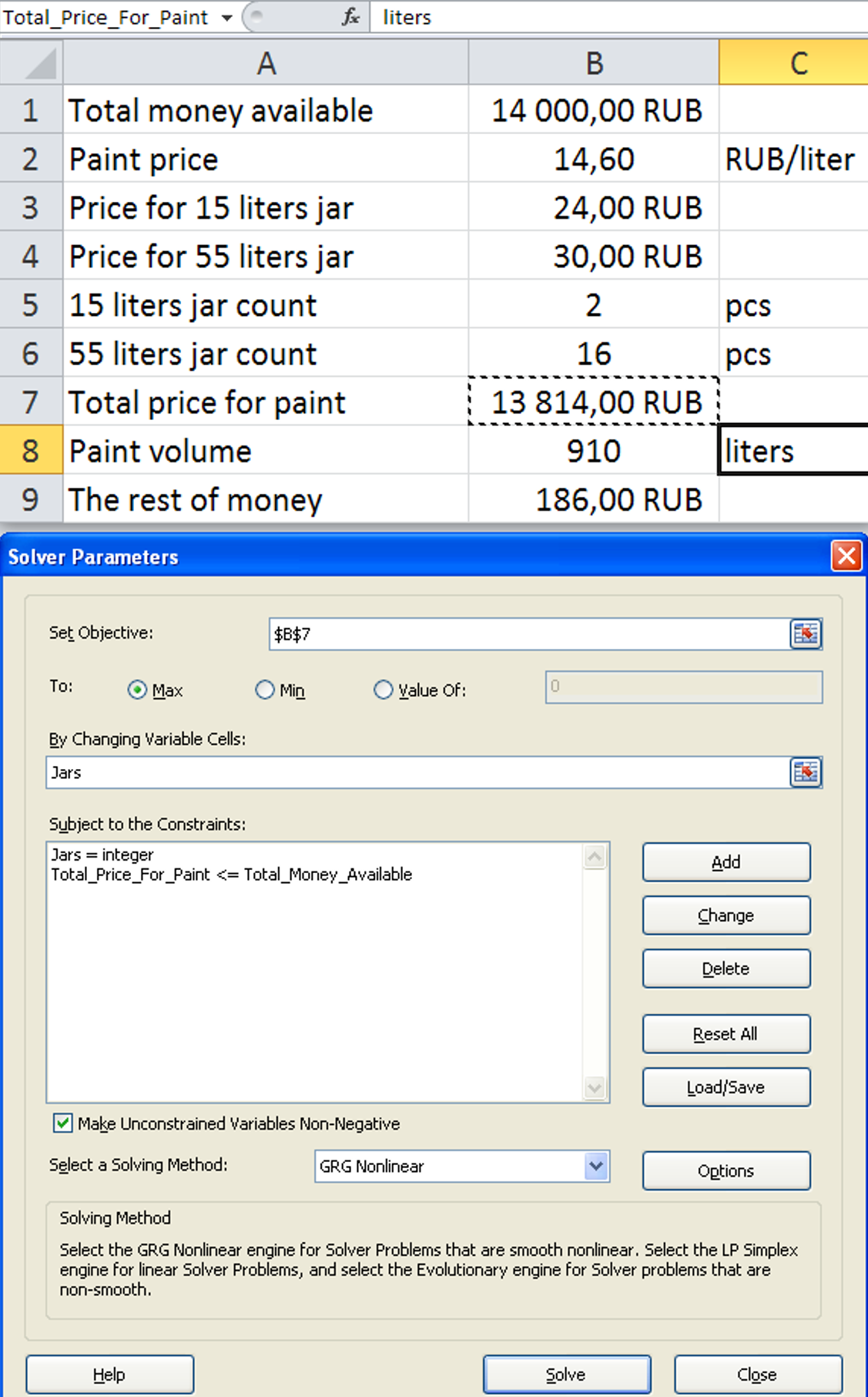Select column C header
The width and height of the screenshot is (868, 1397).
(x=793, y=62)
